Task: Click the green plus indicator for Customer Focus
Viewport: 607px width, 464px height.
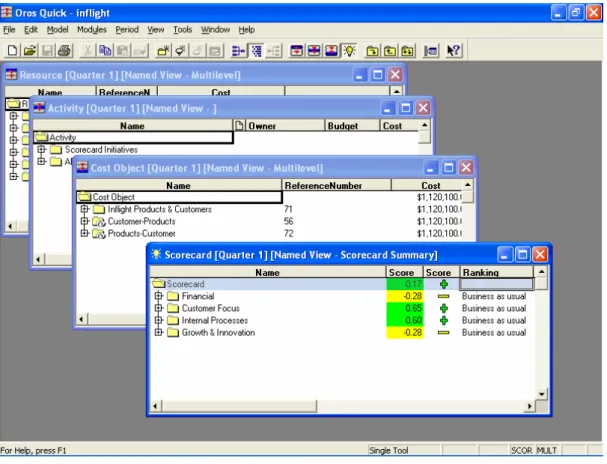Action: (x=444, y=308)
